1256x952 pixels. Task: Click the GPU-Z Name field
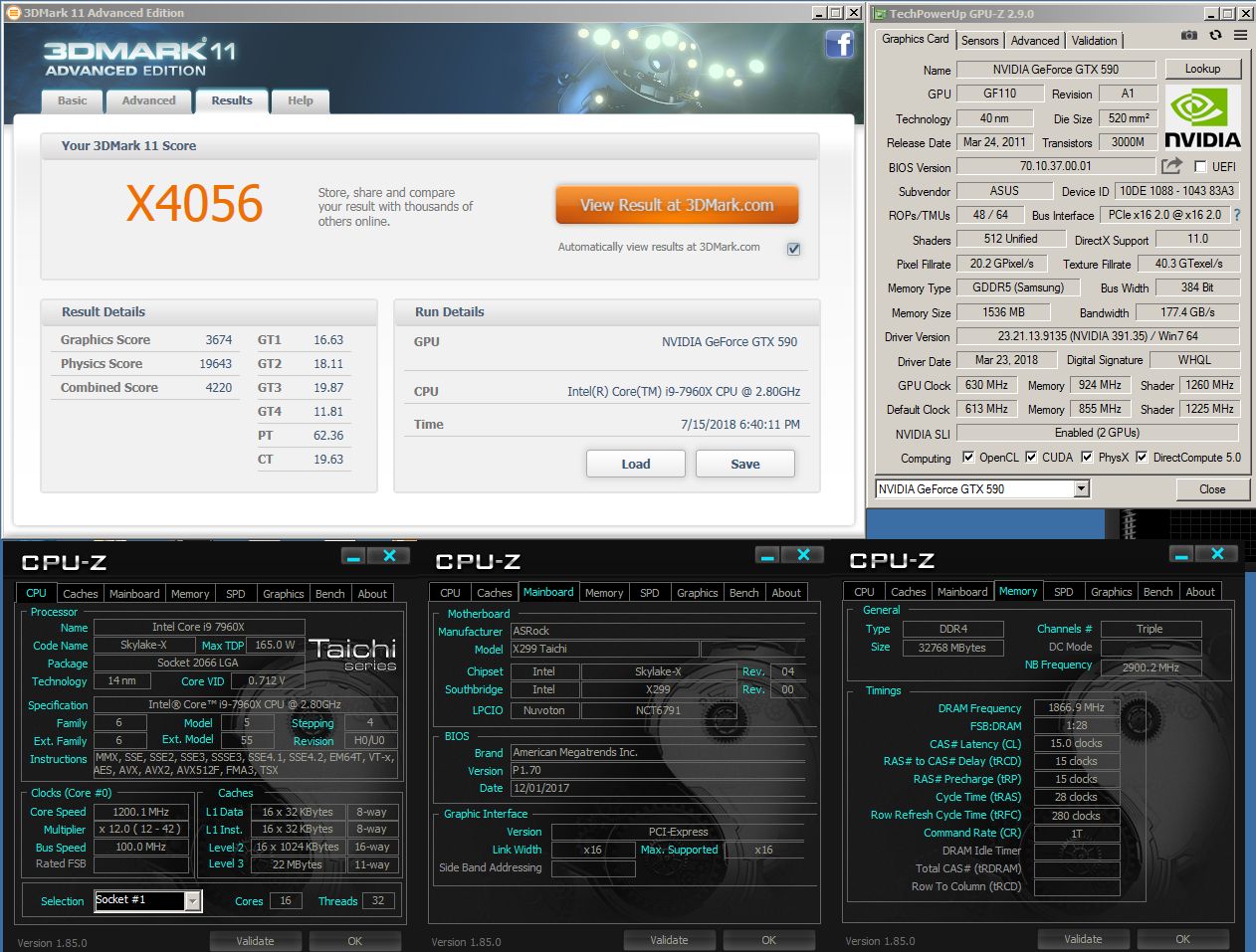pos(1055,70)
